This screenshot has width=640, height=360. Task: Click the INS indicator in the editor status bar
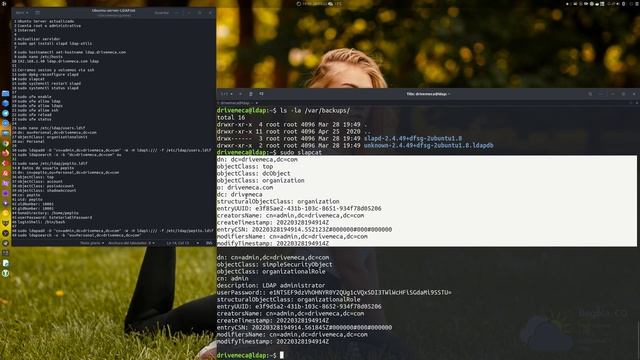209,243
